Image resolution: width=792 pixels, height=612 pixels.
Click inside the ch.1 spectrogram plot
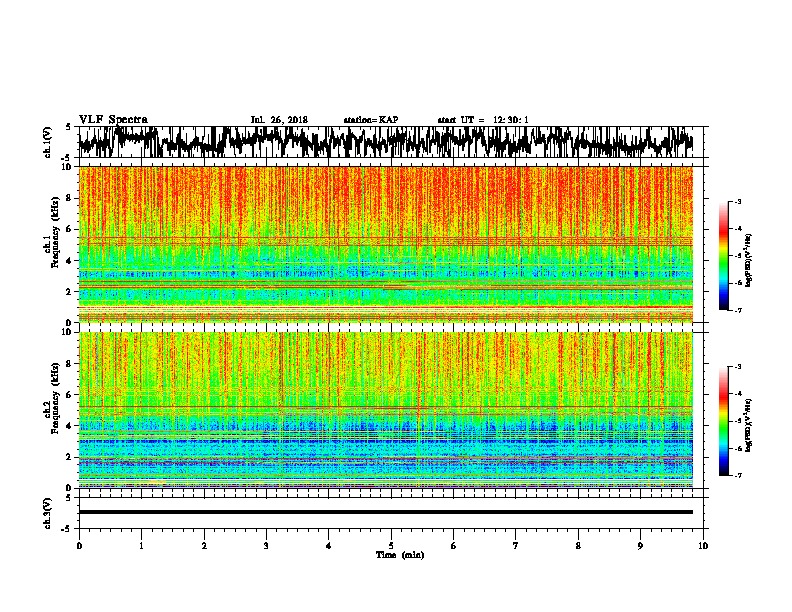385,244
